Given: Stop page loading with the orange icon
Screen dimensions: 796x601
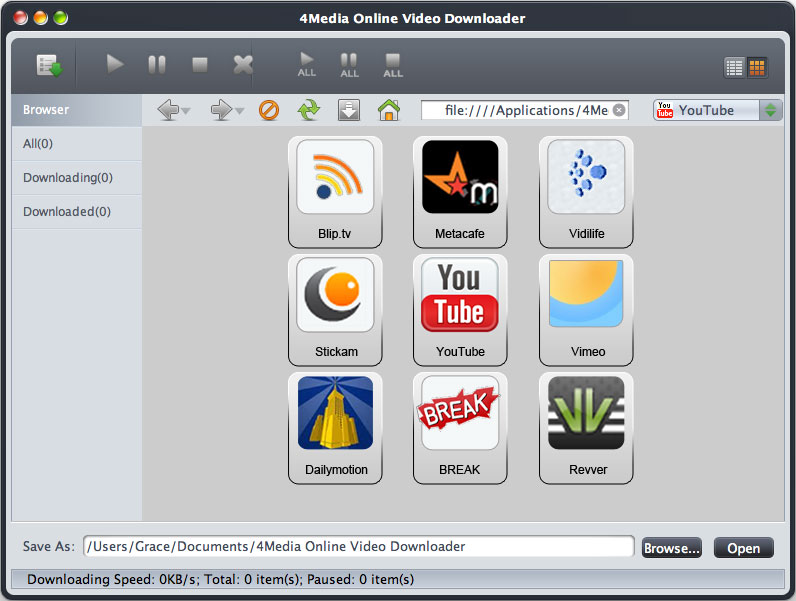Looking at the screenshot, I should click(269, 110).
